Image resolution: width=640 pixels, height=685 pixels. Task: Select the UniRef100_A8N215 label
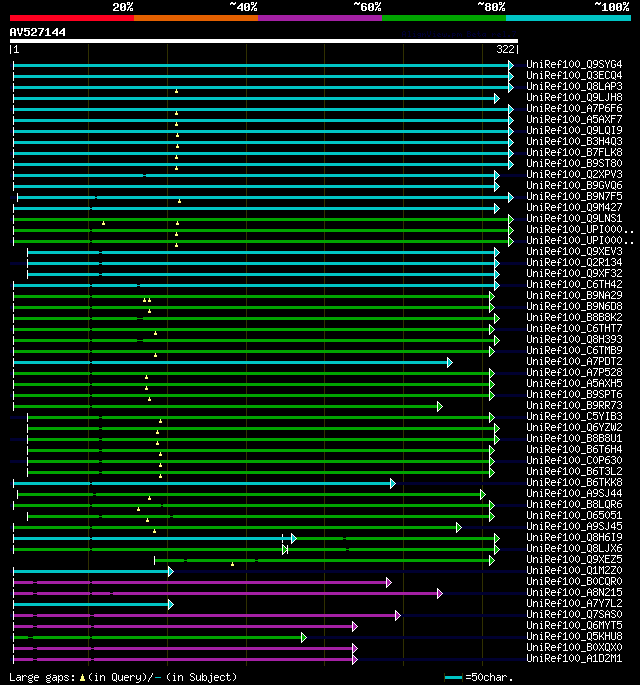[574, 592]
